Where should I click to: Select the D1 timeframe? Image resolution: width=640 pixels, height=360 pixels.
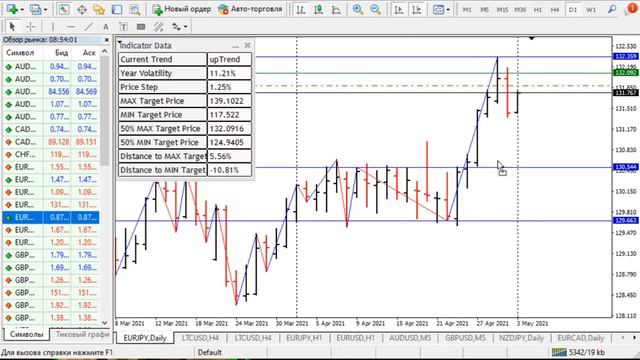pos(573,9)
